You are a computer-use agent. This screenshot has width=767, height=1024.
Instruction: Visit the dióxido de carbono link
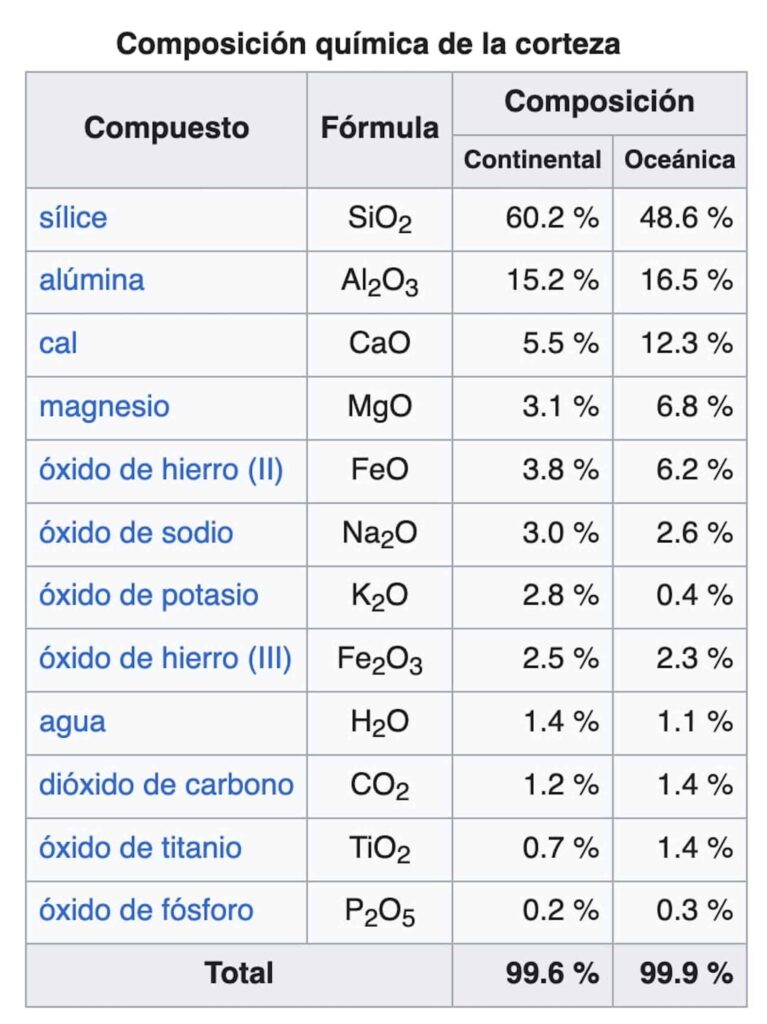tap(166, 784)
